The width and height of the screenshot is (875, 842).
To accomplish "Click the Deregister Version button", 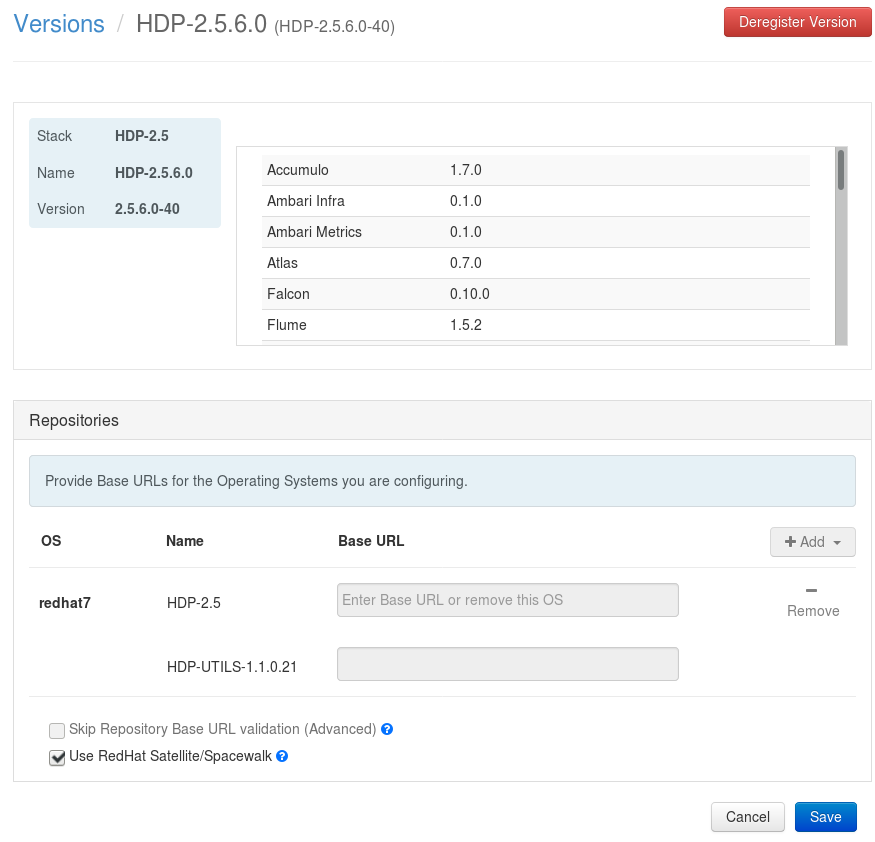I will pos(797,22).
